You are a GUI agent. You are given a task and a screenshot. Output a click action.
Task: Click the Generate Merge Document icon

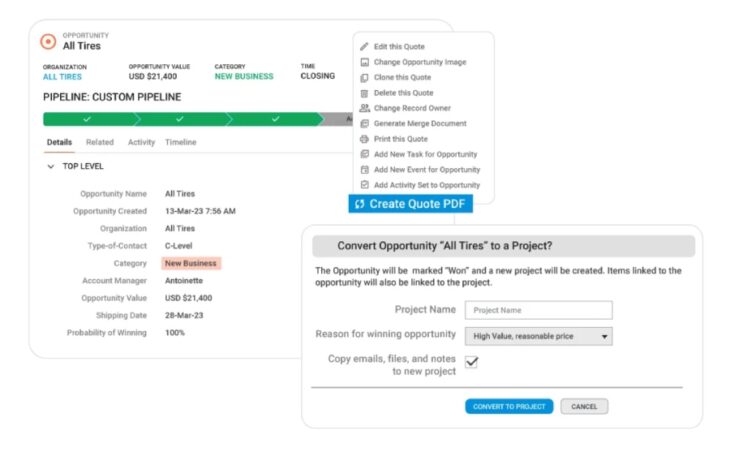click(x=365, y=123)
